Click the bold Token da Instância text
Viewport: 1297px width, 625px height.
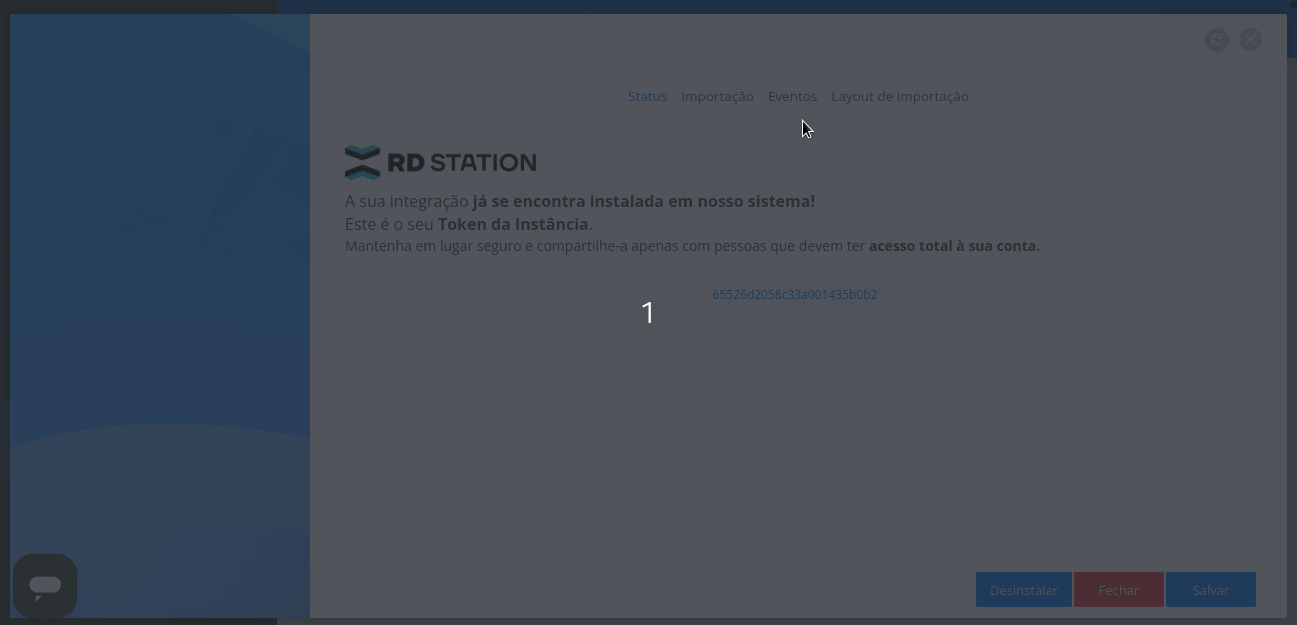(x=513, y=224)
